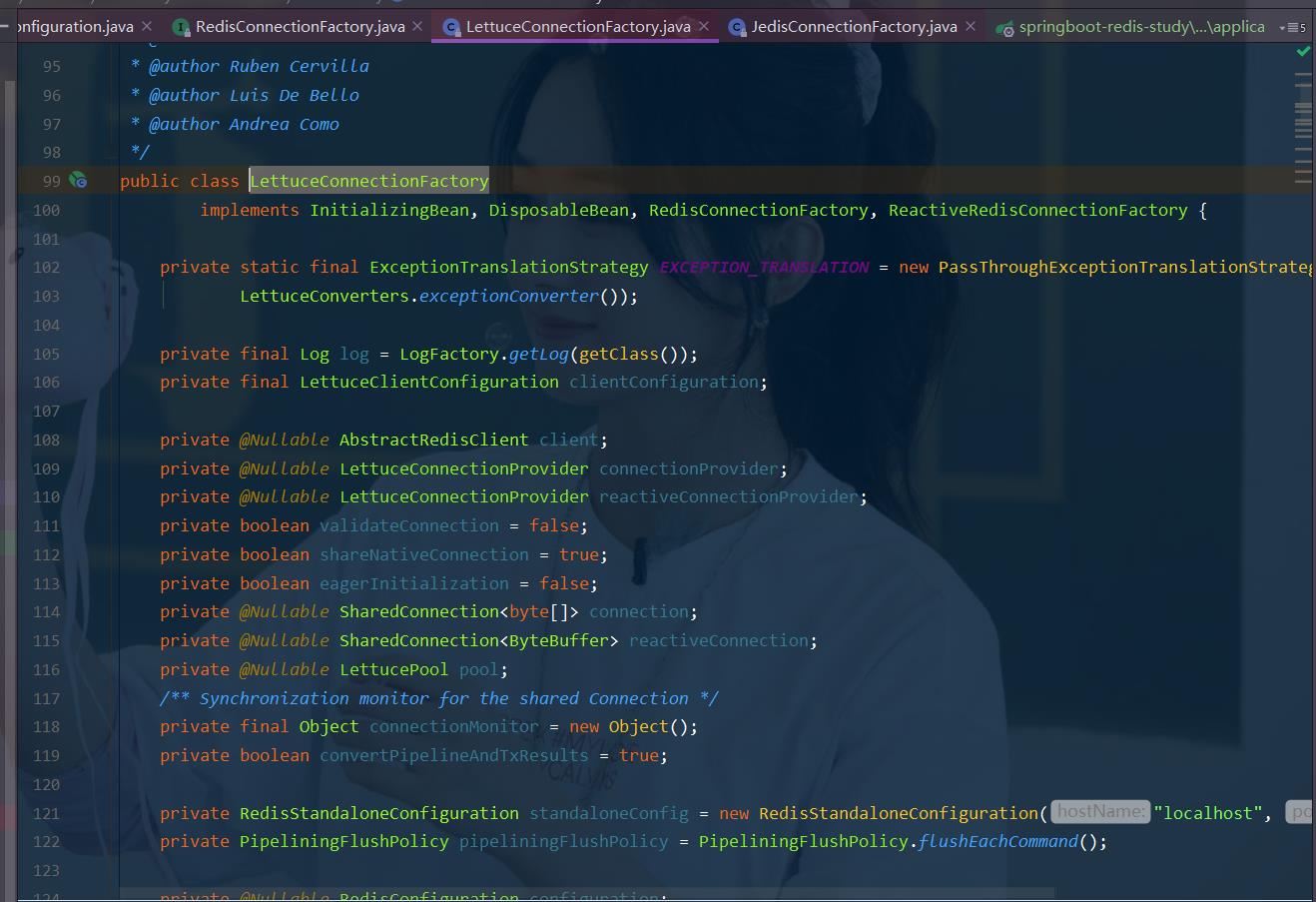Click the Spring config icon on application tab
The image size is (1316, 902).
1004,27
